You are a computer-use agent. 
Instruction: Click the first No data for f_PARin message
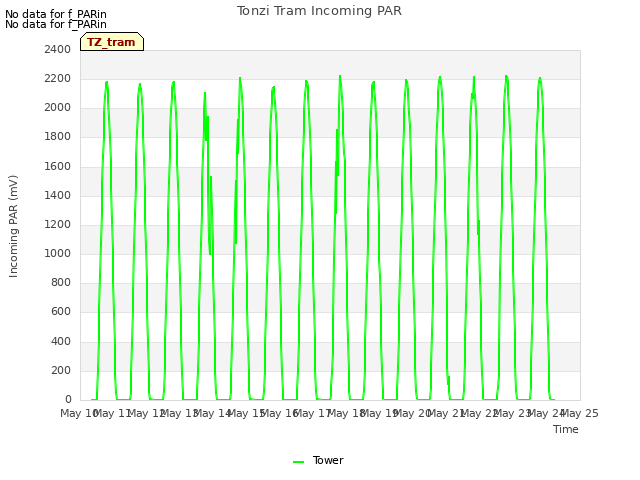tap(56, 14)
